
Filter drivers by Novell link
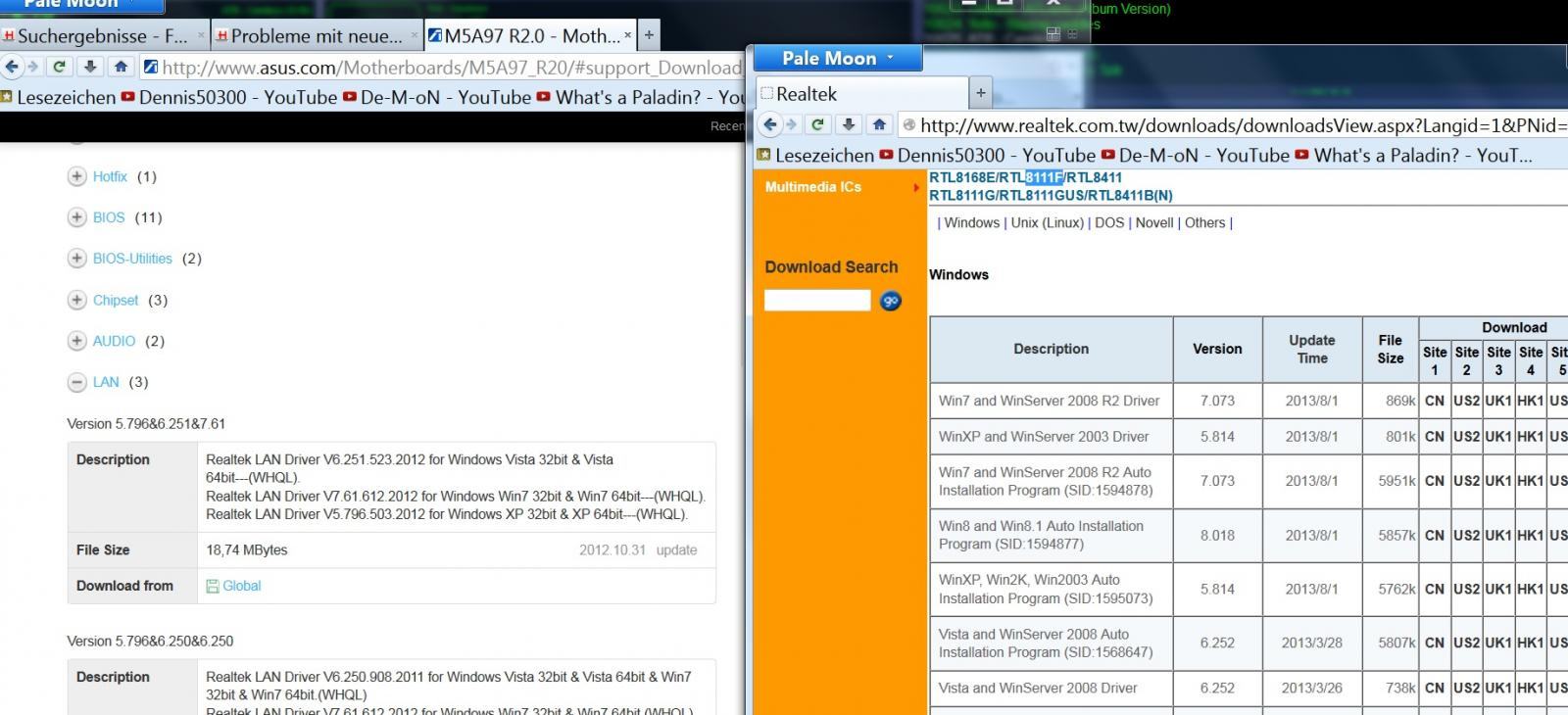click(1154, 222)
